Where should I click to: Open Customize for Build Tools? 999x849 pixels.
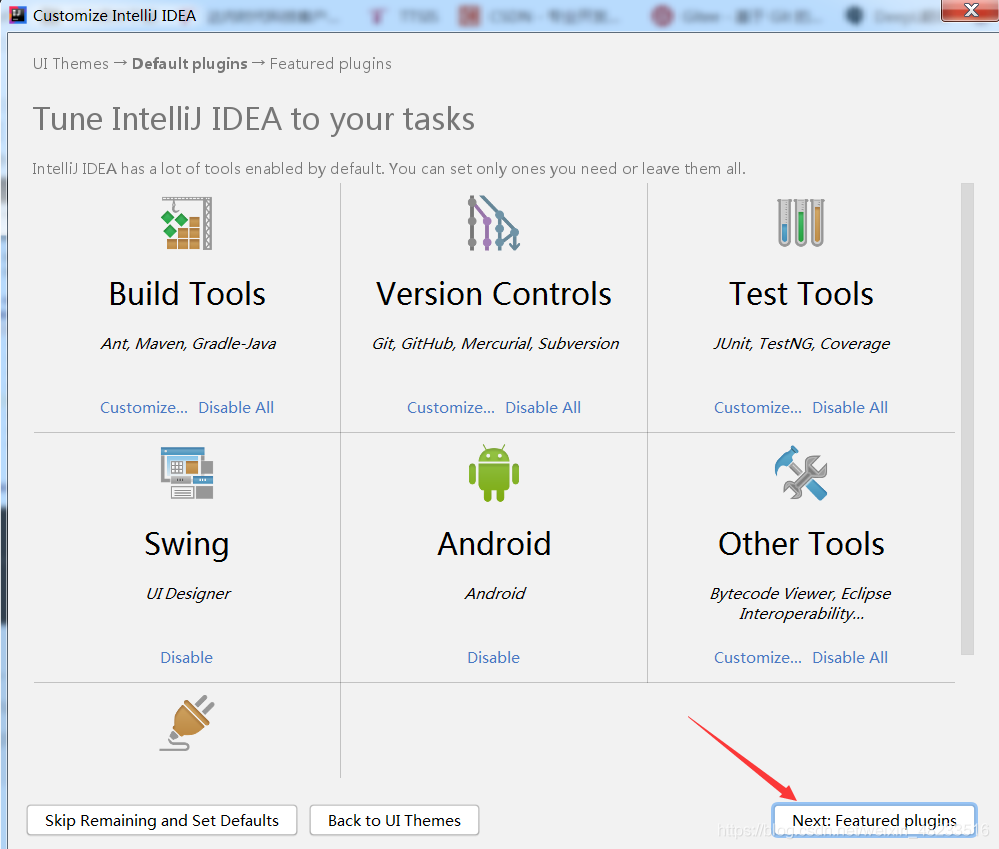144,408
